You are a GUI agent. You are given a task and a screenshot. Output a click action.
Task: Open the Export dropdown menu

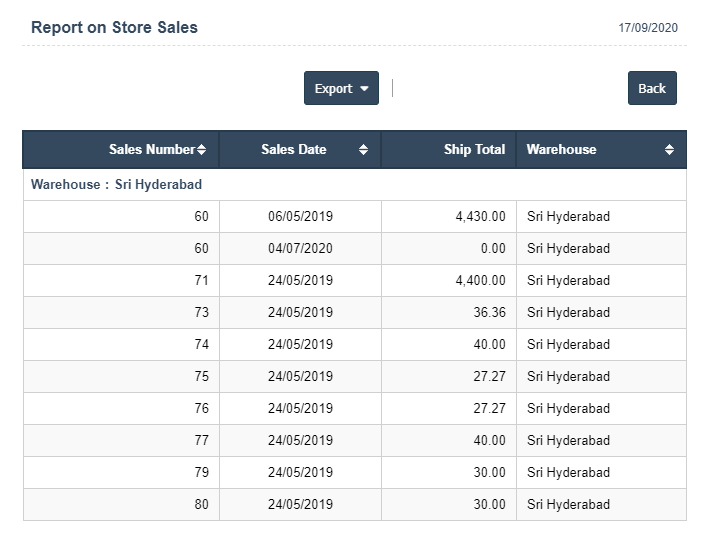pos(341,89)
